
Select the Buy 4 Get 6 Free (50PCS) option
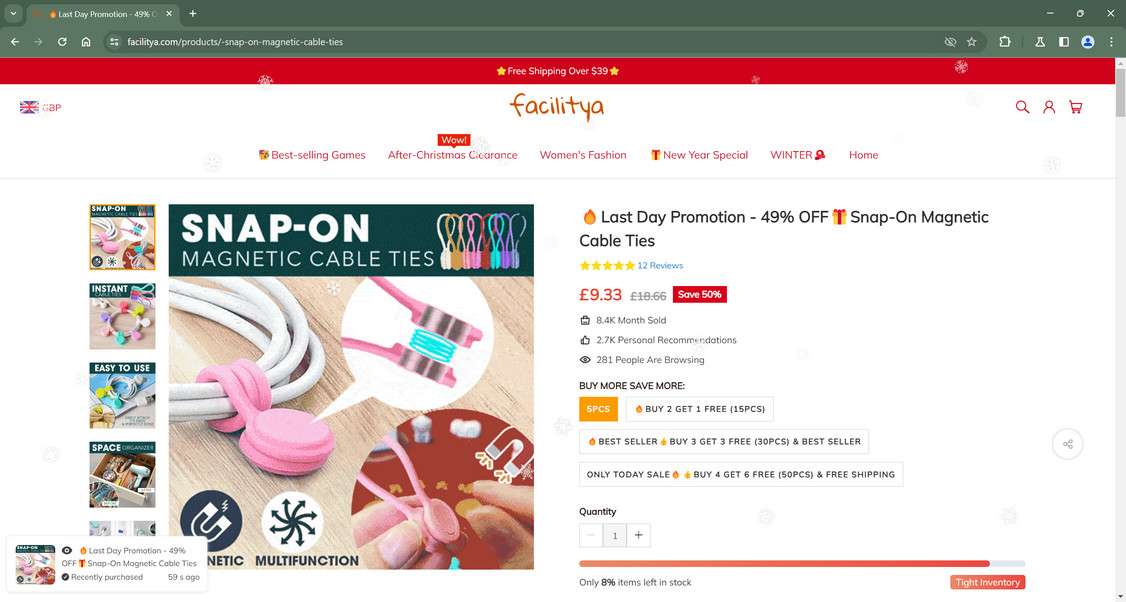(740, 474)
